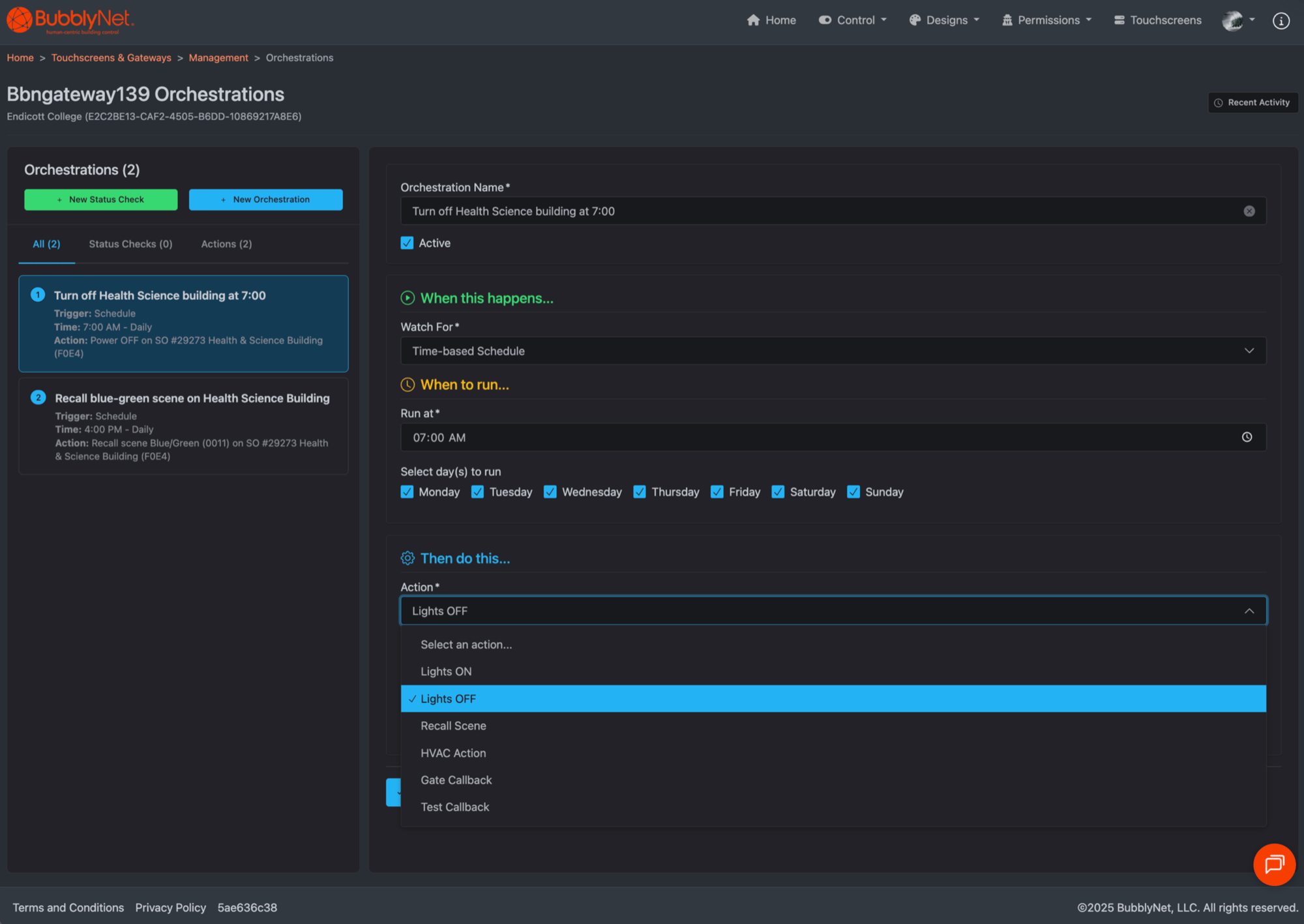Toggle the Saturday day checkbox
This screenshot has width=1304, height=924.
[778, 492]
